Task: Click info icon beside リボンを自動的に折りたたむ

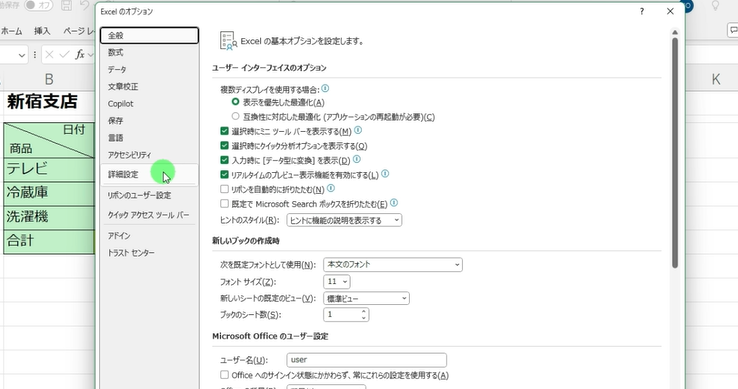Action: [331, 188]
